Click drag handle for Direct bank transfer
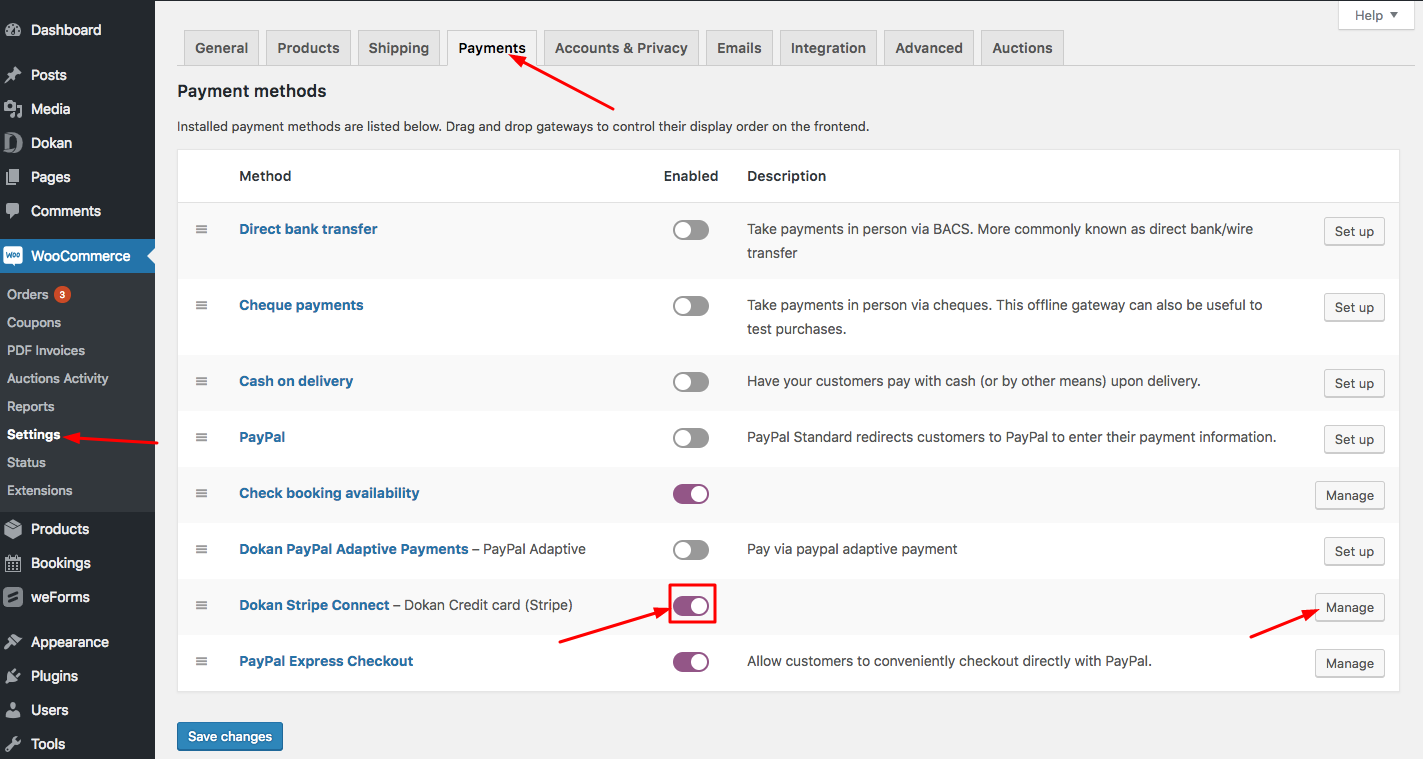The width and height of the screenshot is (1423, 759). (201, 229)
